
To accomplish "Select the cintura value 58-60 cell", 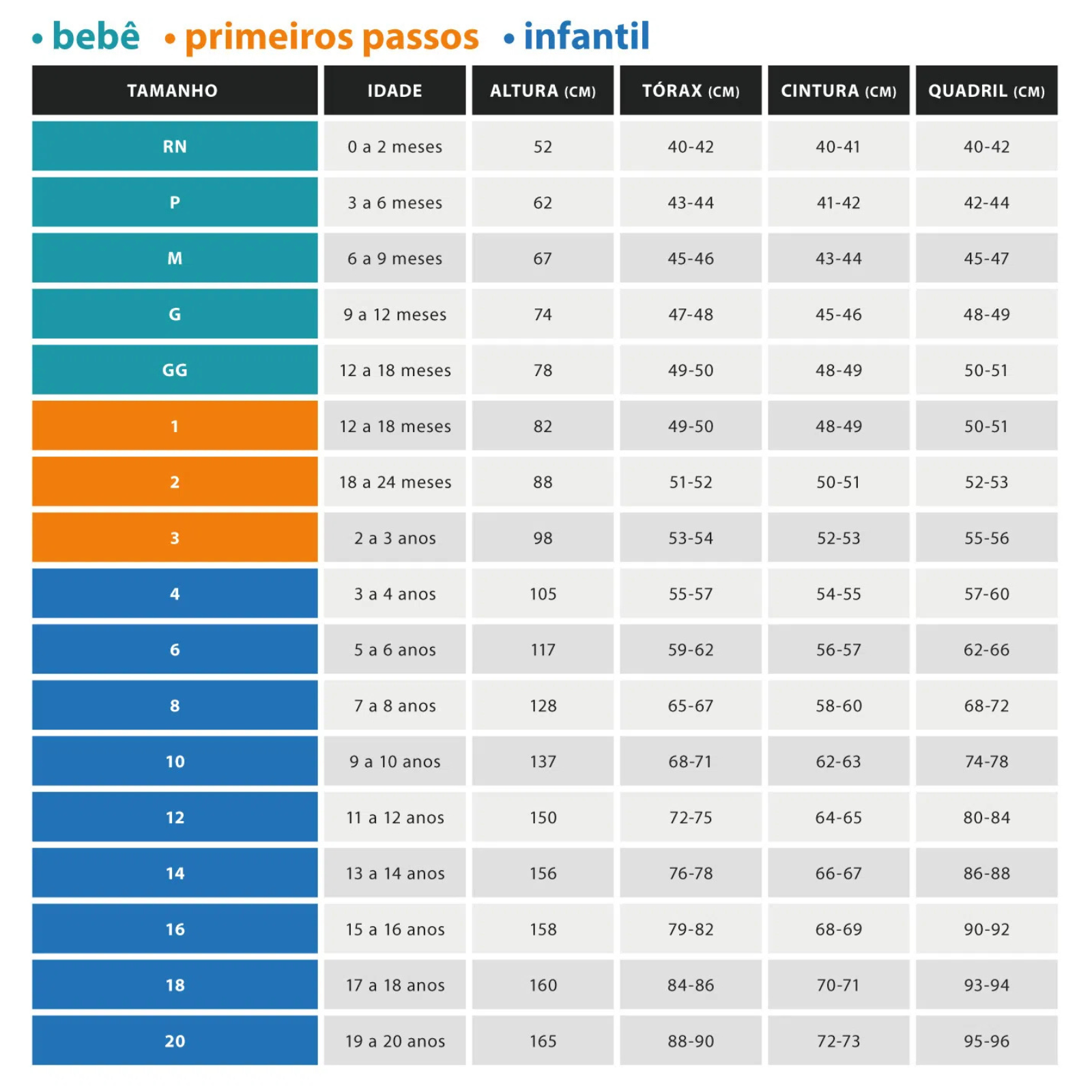I will click(x=838, y=706).
